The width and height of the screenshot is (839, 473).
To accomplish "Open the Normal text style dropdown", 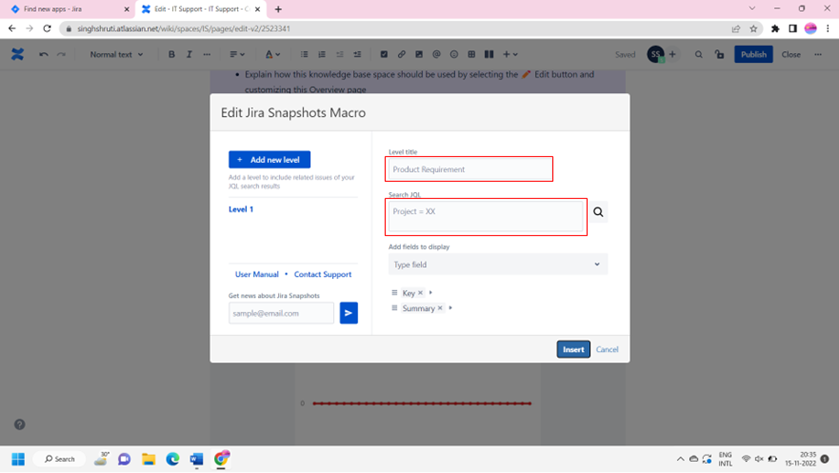I will click(x=116, y=54).
